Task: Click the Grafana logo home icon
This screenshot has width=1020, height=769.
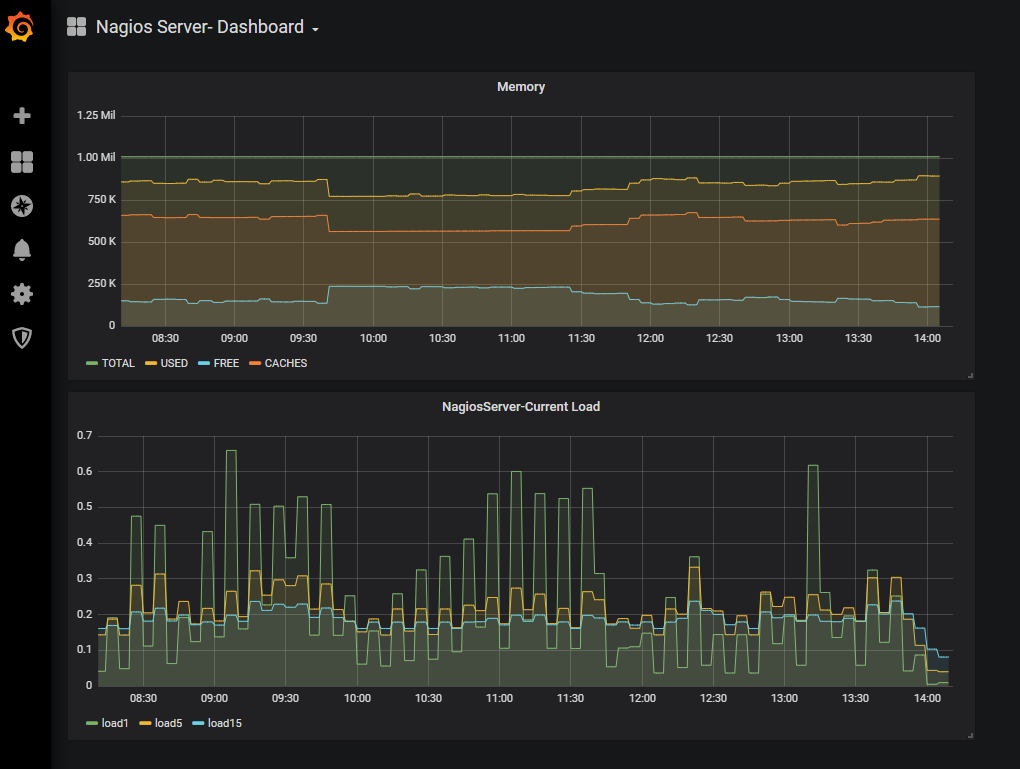Action: click(21, 27)
